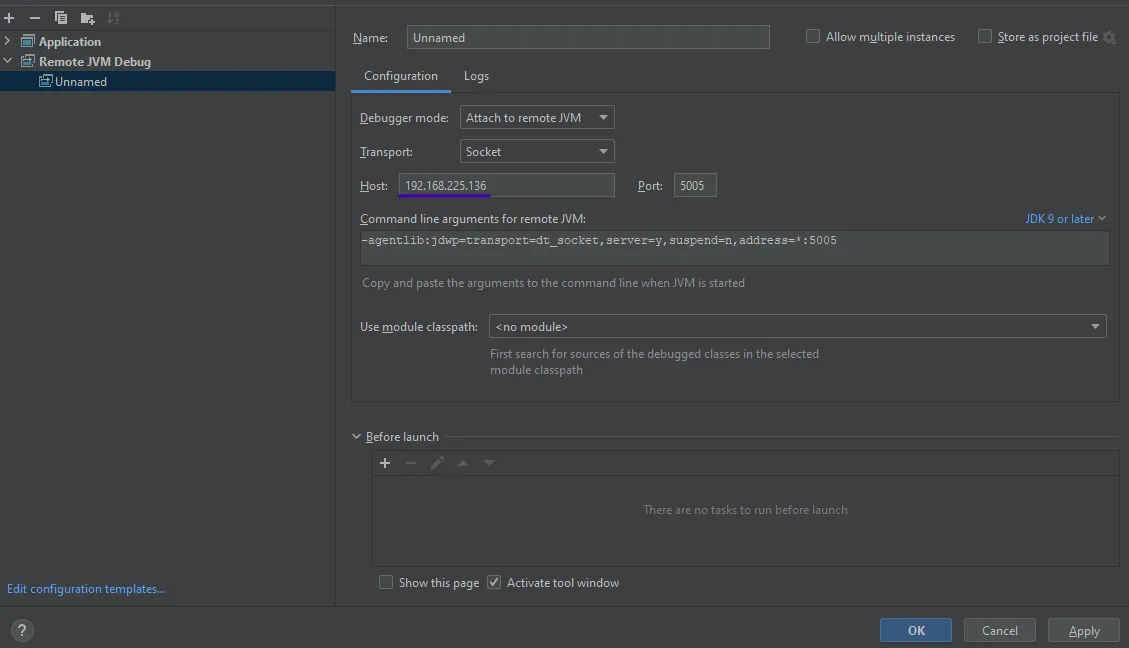Add a new run configuration
The width and height of the screenshot is (1129, 648).
(x=9, y=17)
